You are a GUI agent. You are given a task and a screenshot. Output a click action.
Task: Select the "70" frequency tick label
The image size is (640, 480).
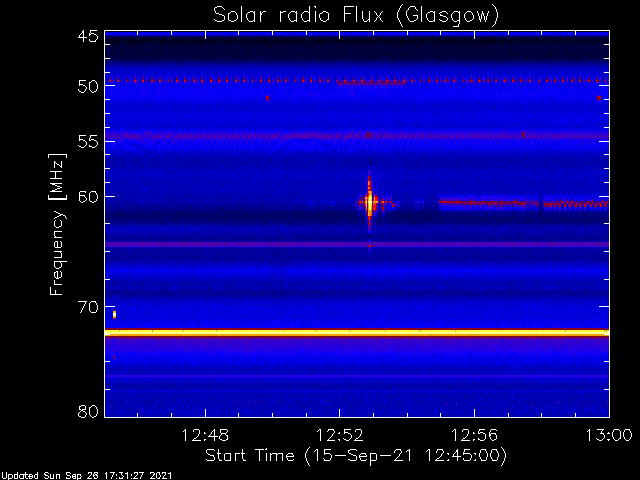pyautogui.click(x=88, y=307)
